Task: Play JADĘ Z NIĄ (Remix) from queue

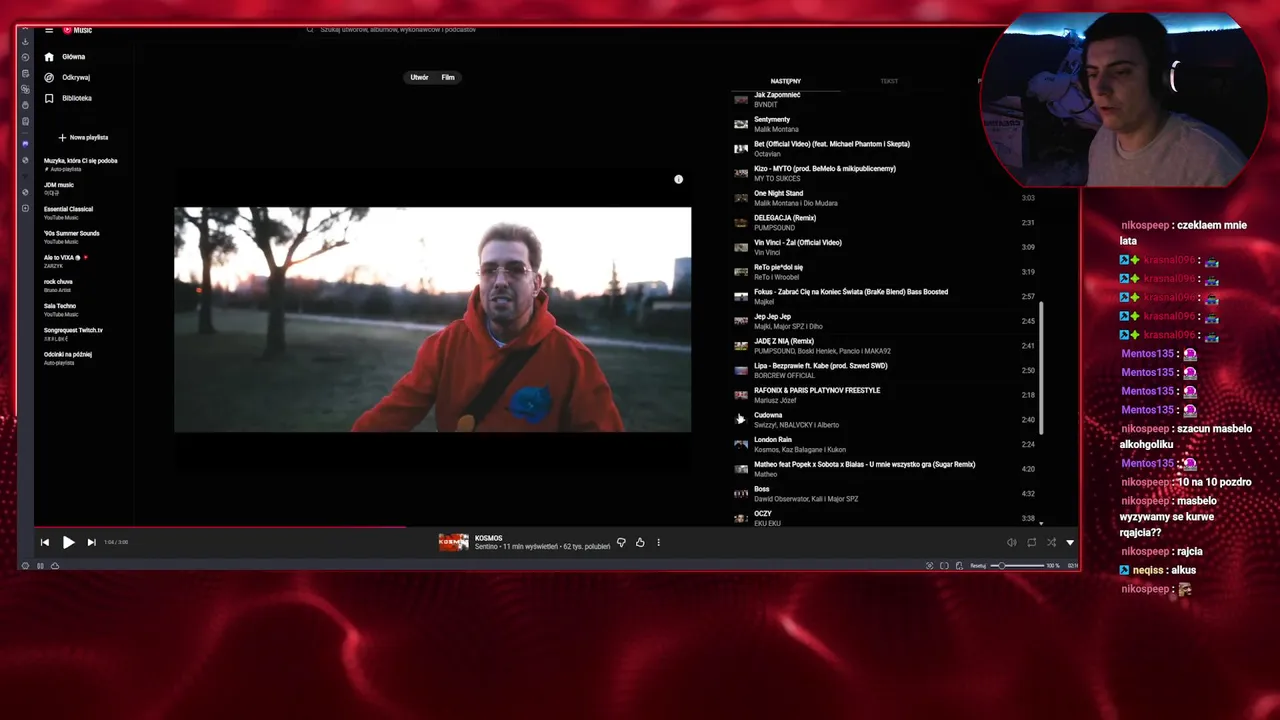Action: (885, 346)
